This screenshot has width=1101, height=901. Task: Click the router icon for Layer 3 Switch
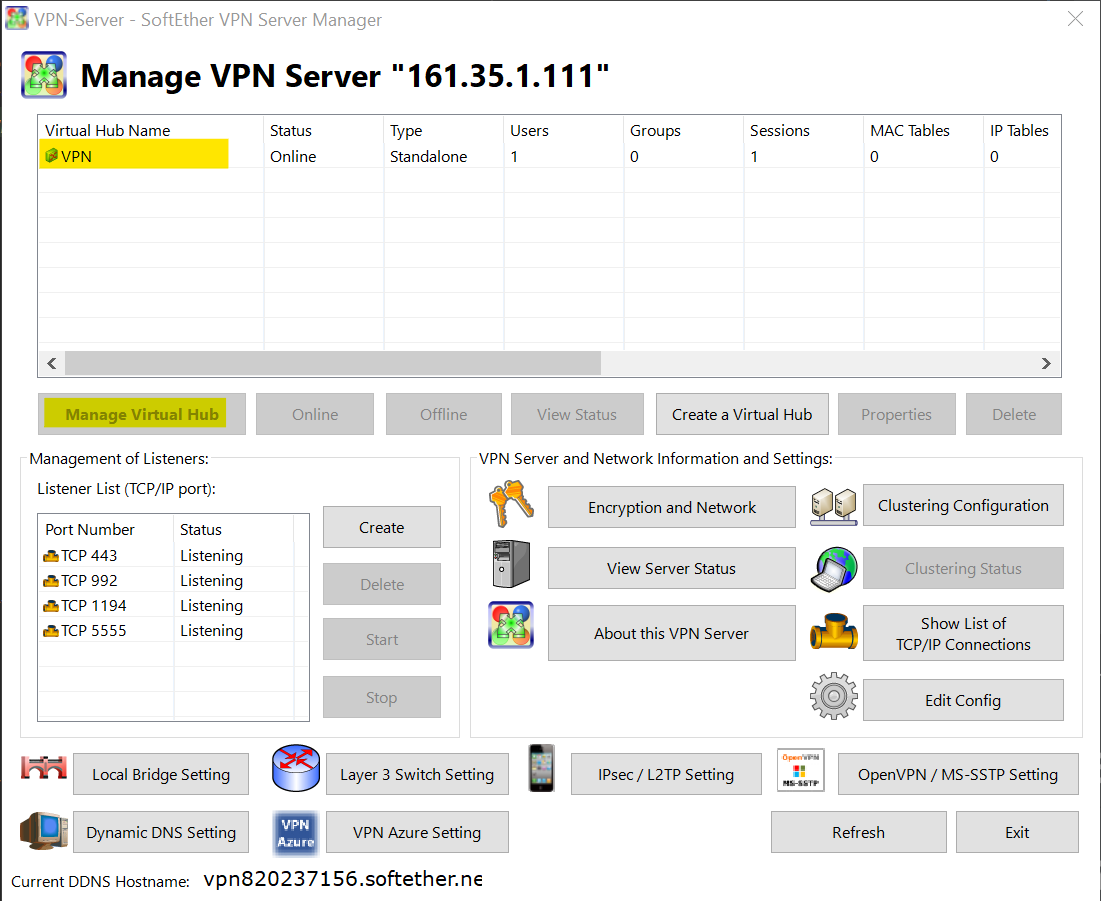[296, 768]
